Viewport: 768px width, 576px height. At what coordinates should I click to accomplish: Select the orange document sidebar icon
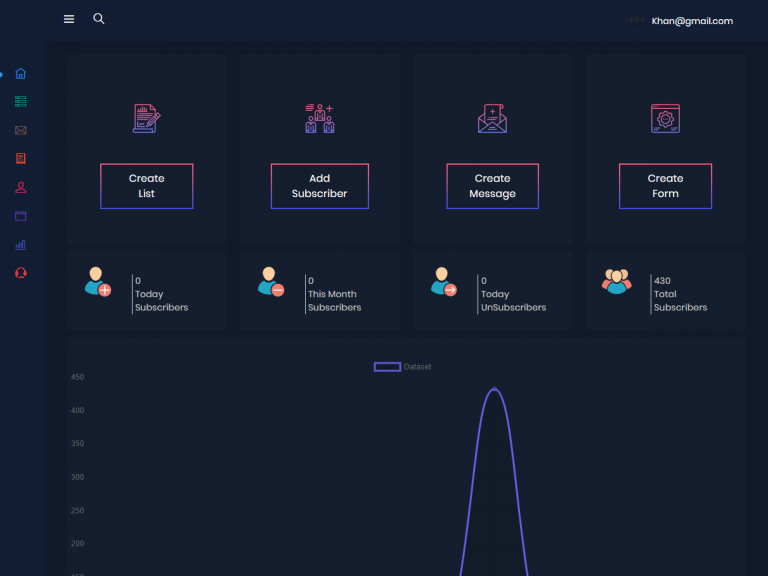click(x=21, y=158)
